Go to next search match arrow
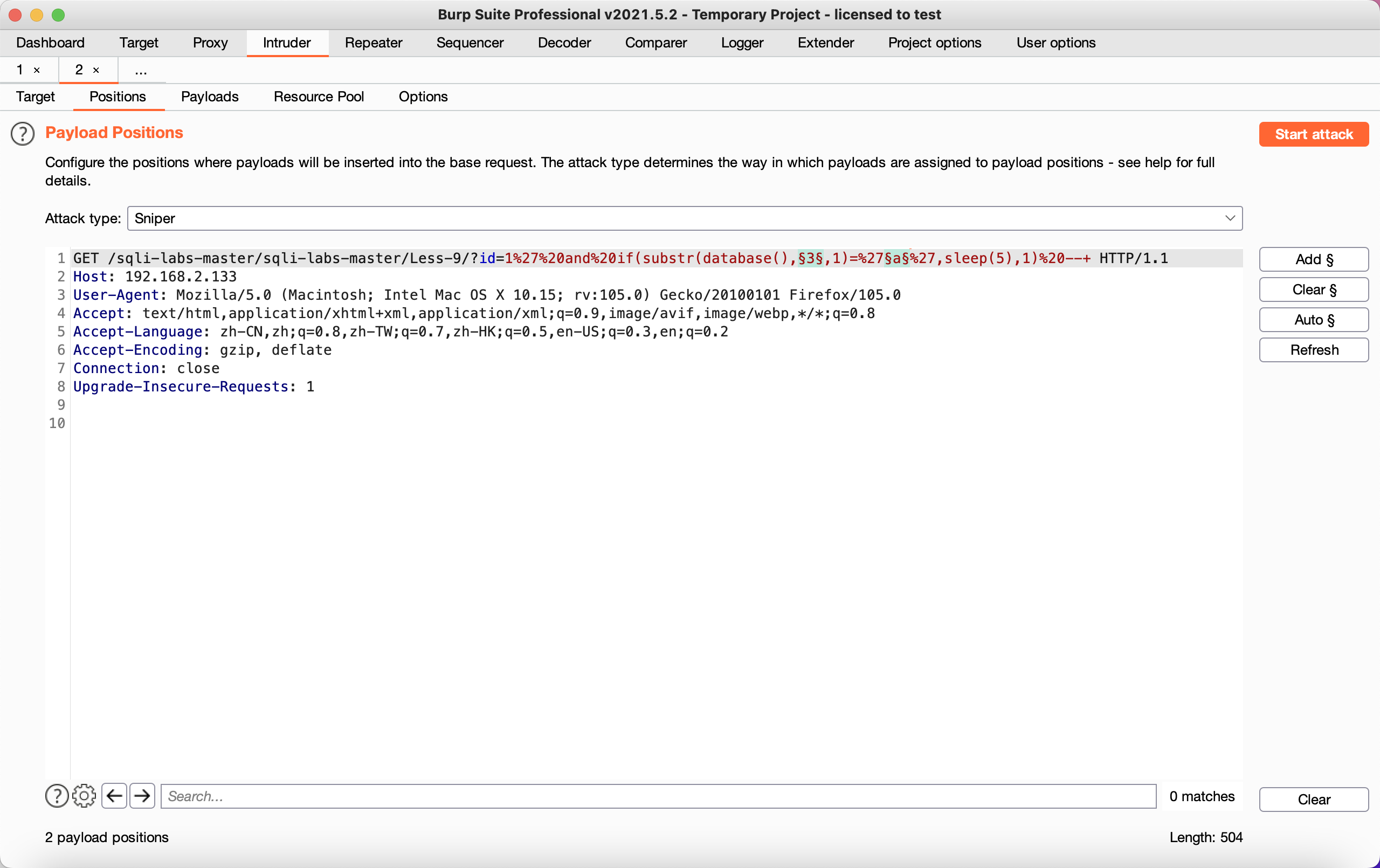Image resolution: width=1380 pixels, height=868 pixels. point(142,796)
